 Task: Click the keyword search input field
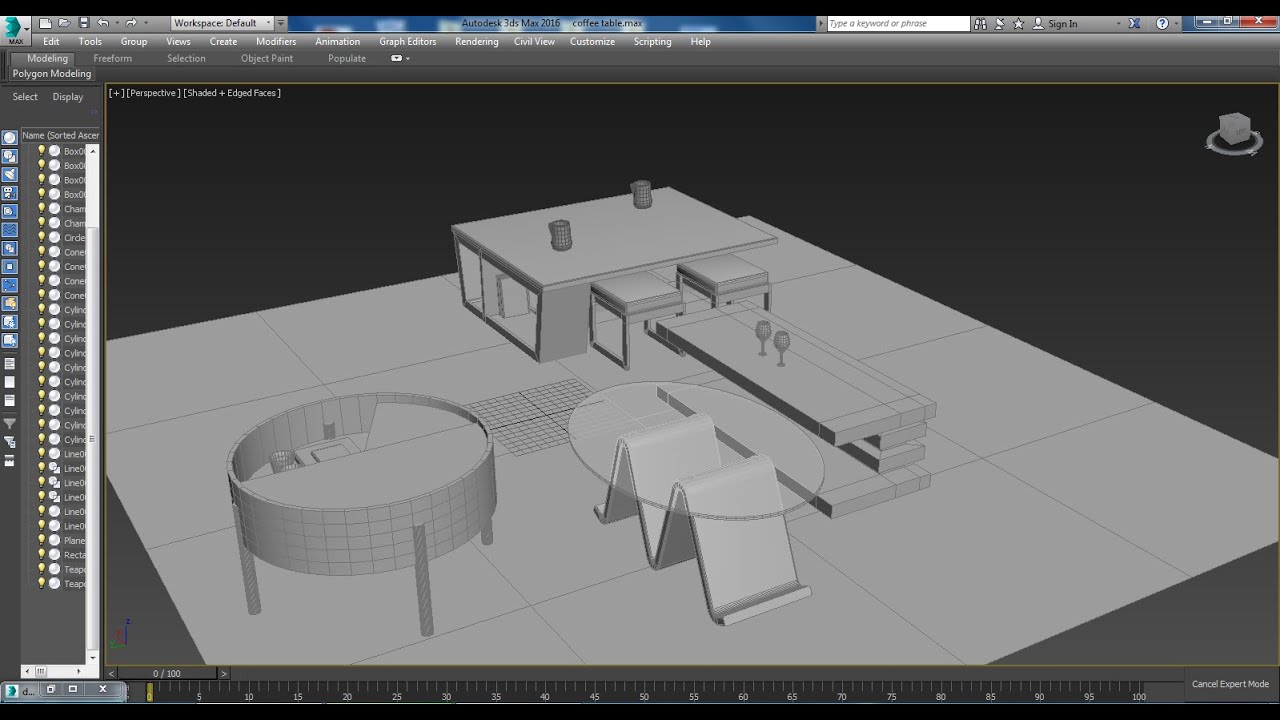(x=898, y=23)
